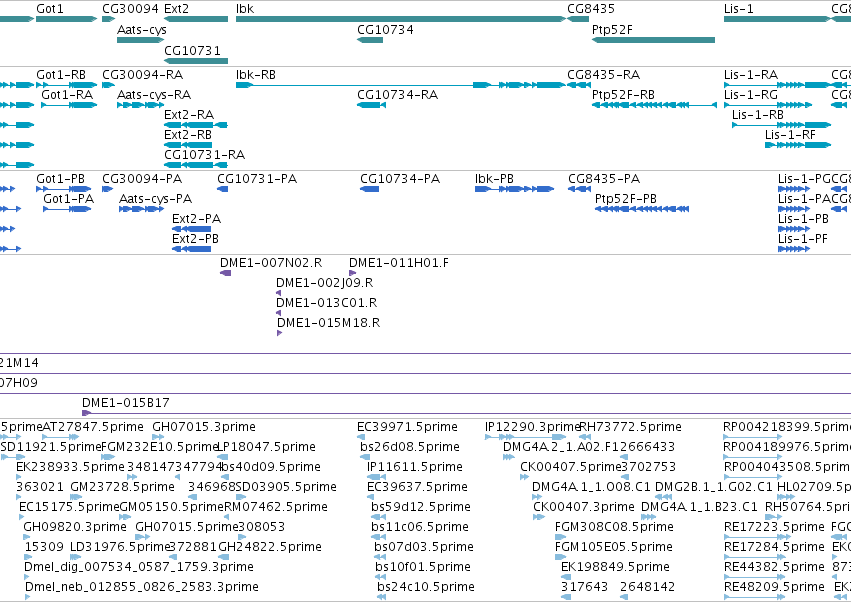Click BAC end DME1-007N02.R
The height and width of the screenshot is (602, 851).
225,273
